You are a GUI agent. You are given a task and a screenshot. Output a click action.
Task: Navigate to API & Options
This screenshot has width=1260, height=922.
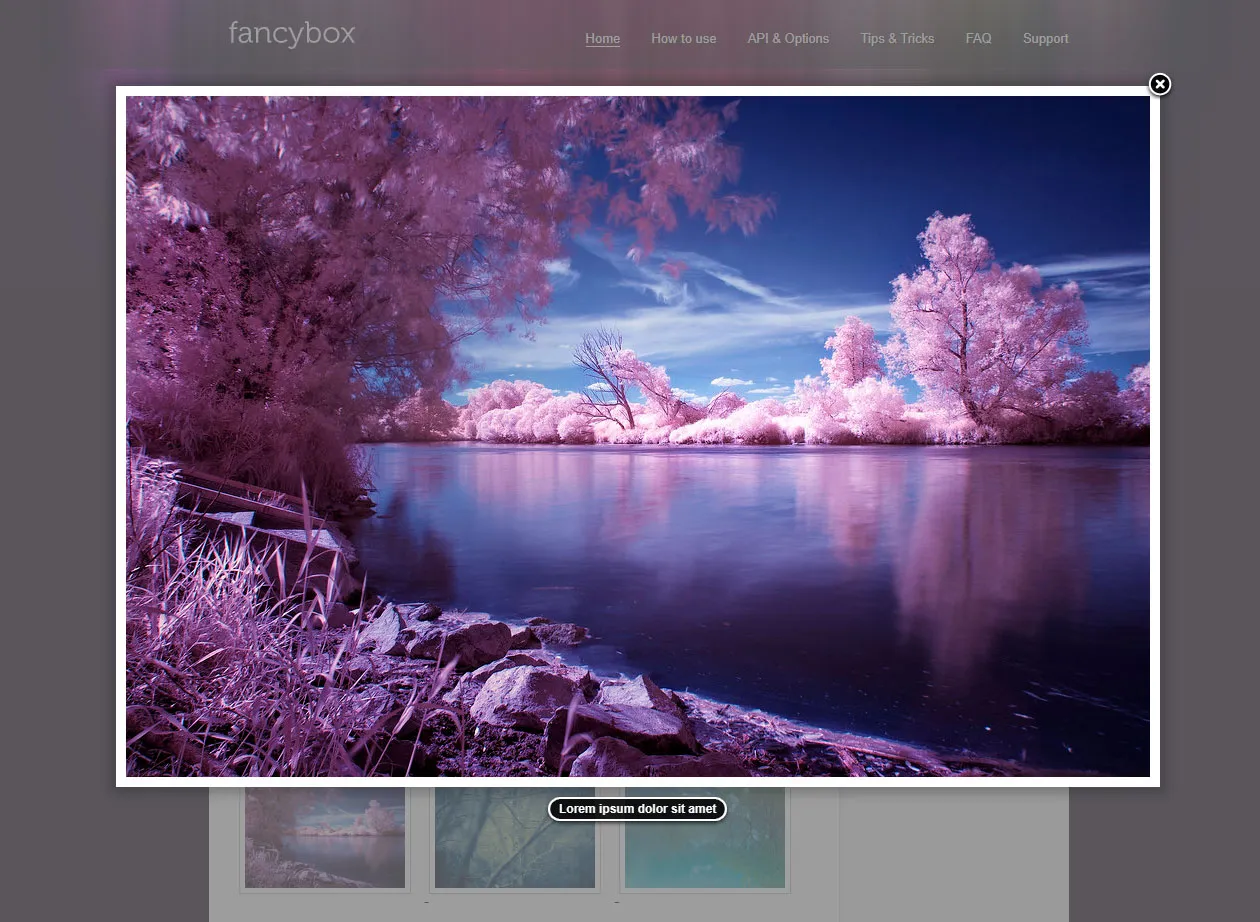[x=788, y=39]
